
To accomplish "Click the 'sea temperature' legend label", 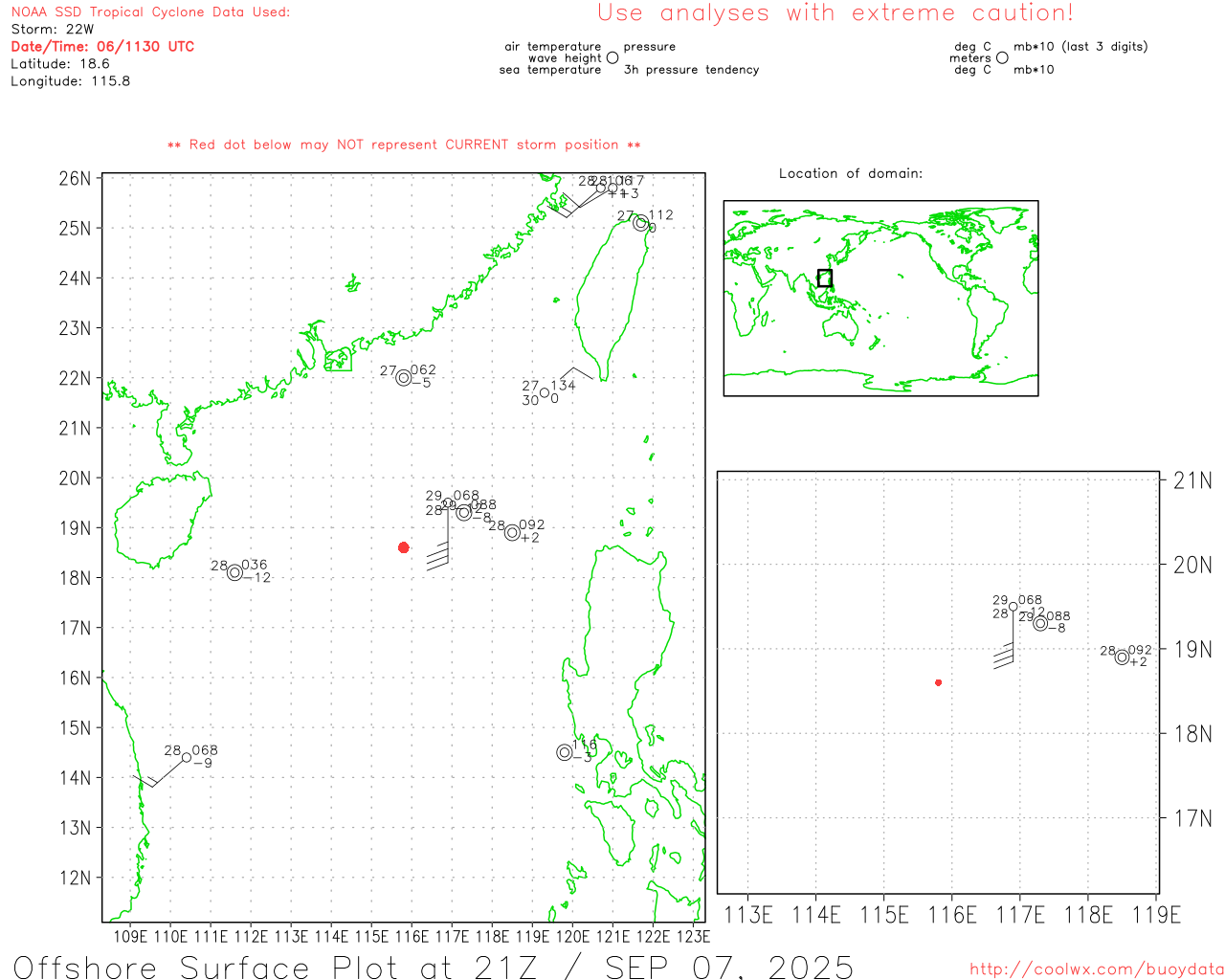I will pos(550,70).
